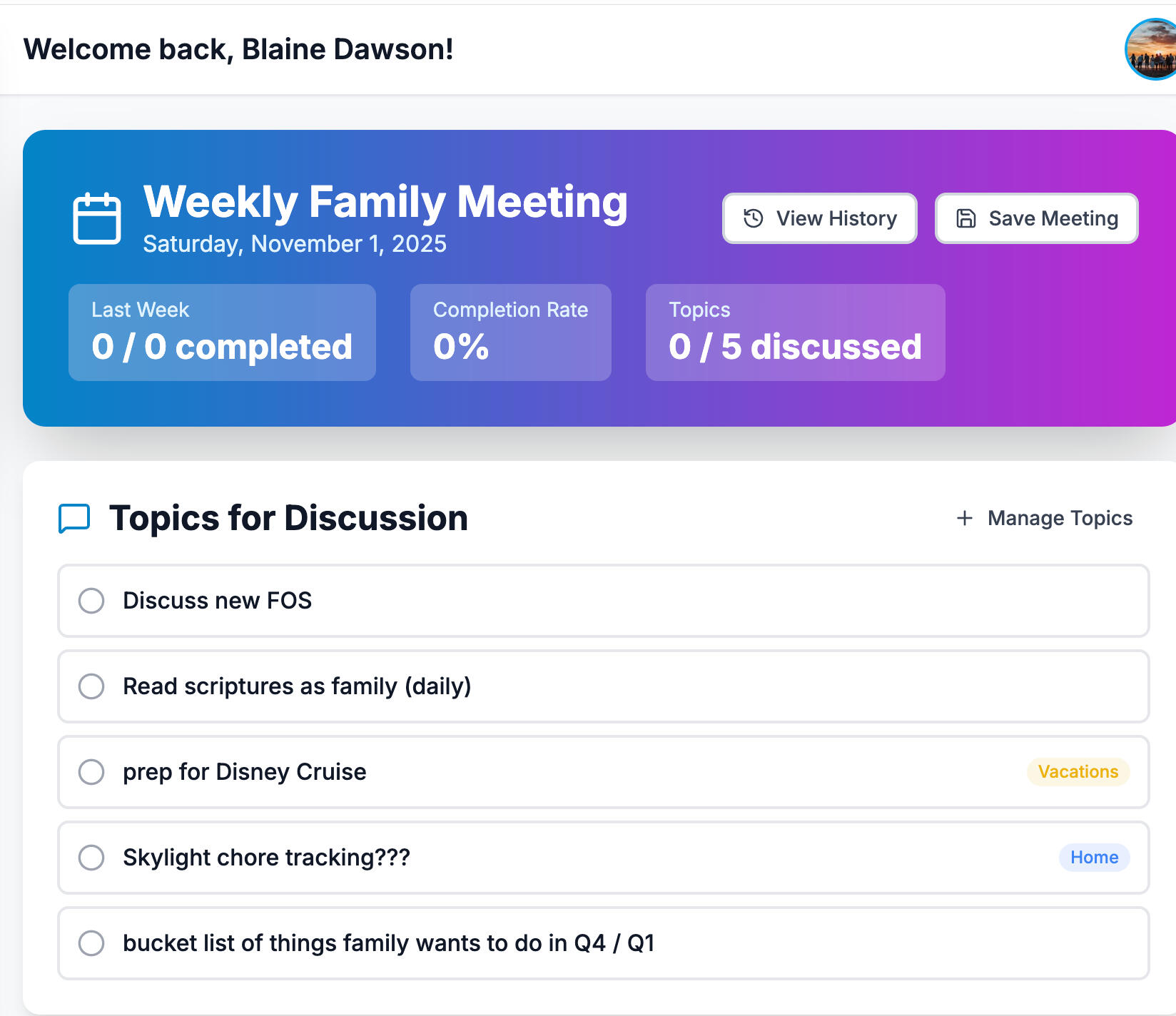1176x1016 pixels.
Task: Click the plus icon next to Manage Topics
Action: pos(965,518)
